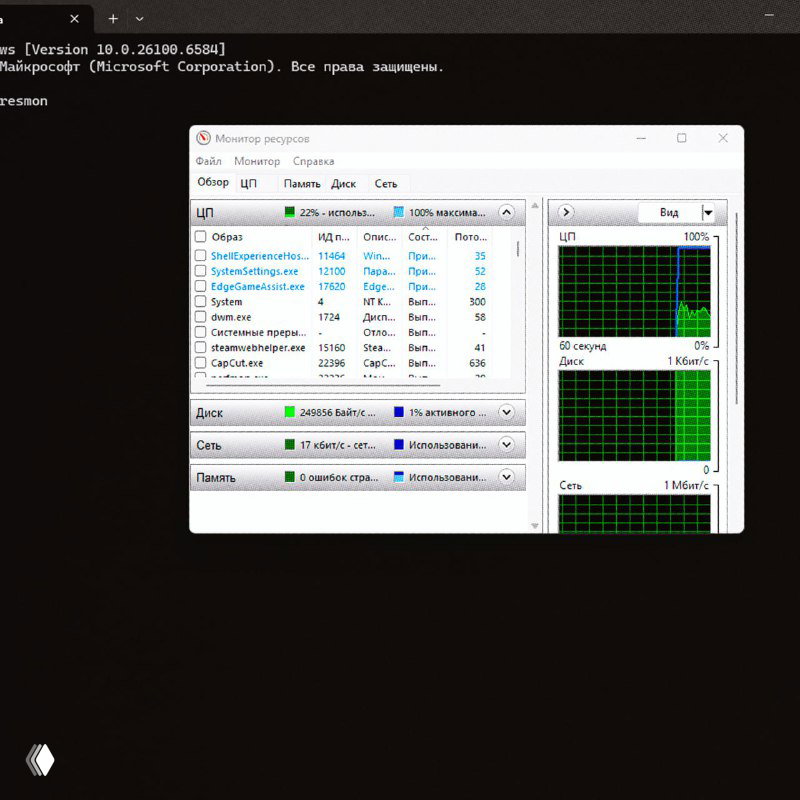The height and width of the screenshot is (800, 800).
Task: Collapse the ЦП section with its chevron
Action: point(507,213)
